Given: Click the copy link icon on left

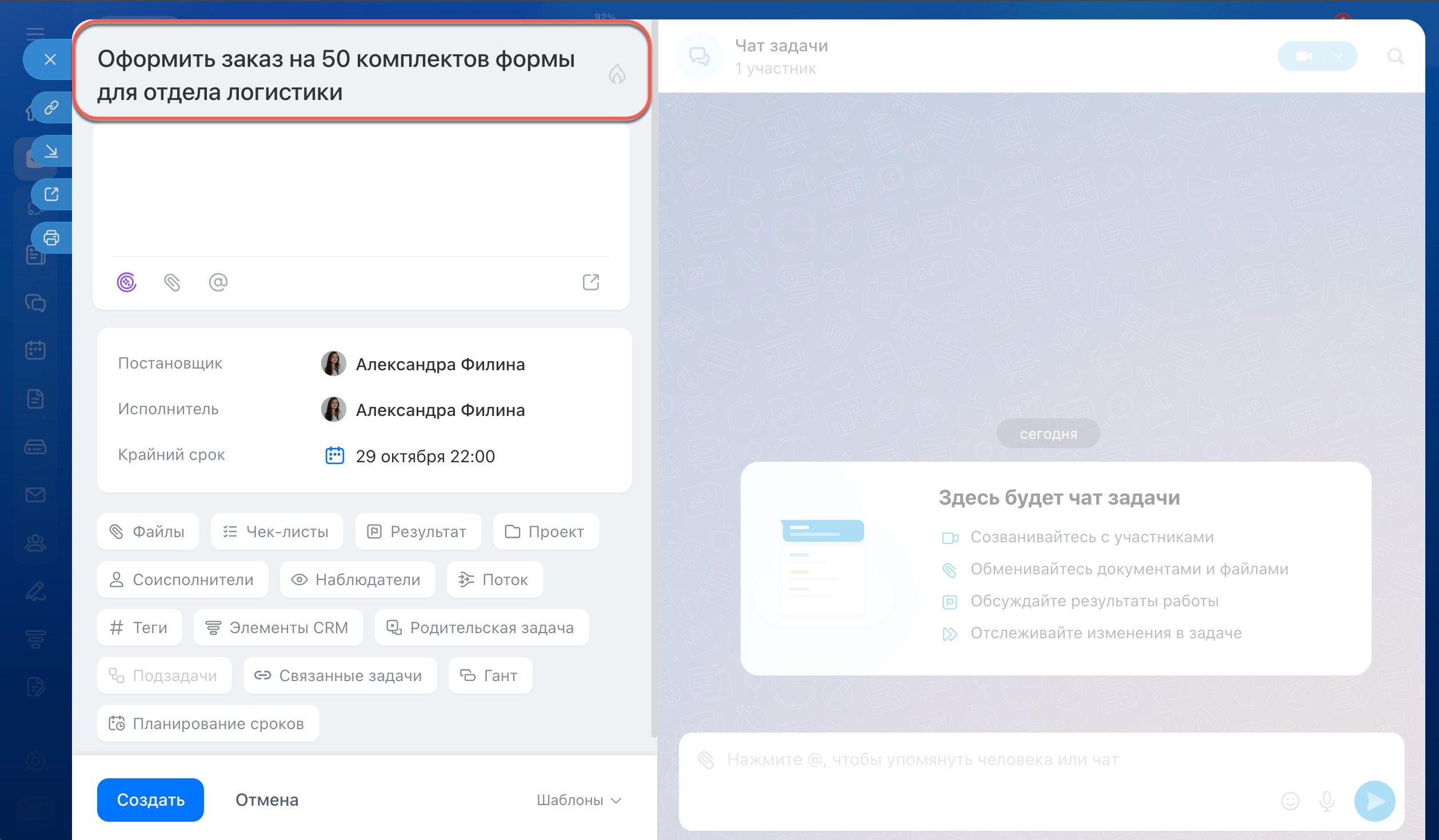Looking at the screenshot, I should click(x=51, y=107).
